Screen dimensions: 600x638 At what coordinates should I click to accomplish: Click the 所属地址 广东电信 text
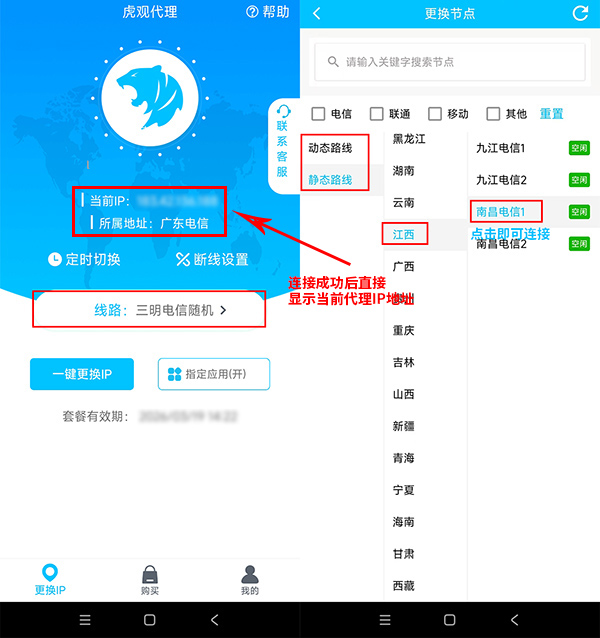tap(153, 223)
